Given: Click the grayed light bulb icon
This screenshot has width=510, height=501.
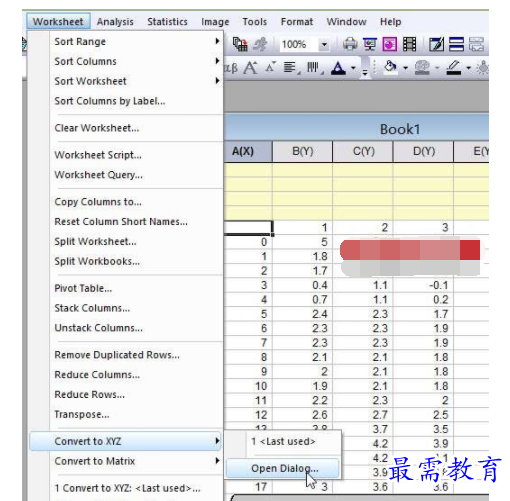Looking at the screenshot, I should coord(483,68).
